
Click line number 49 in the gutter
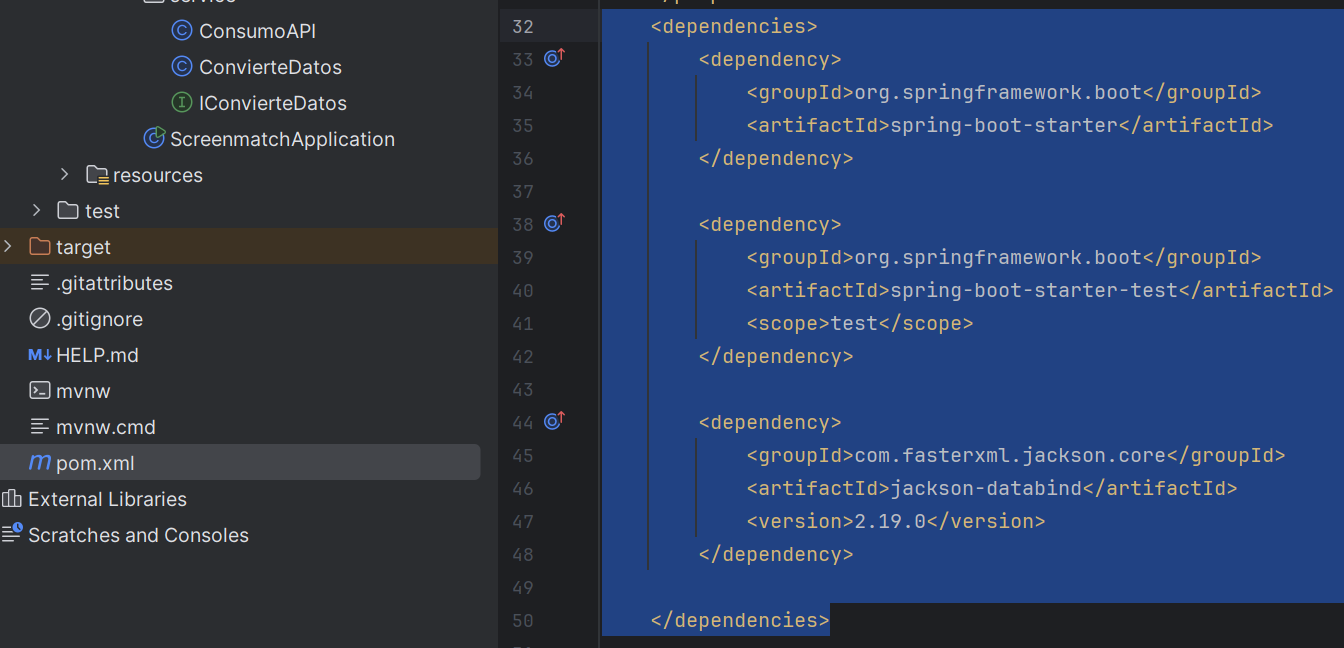point(523,587)
